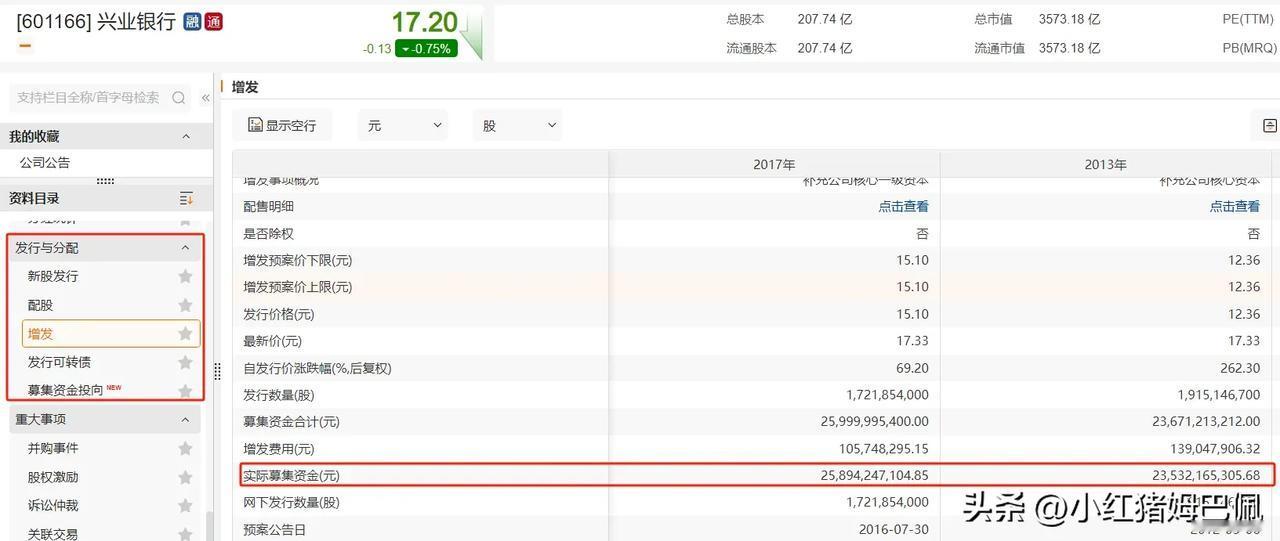Open 配股 in the sidebar

point(40,305)
